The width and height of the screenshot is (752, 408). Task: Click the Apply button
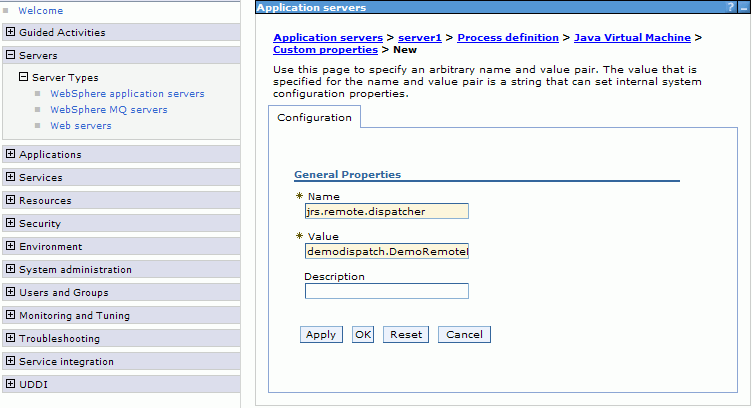[x=320, y=335]
